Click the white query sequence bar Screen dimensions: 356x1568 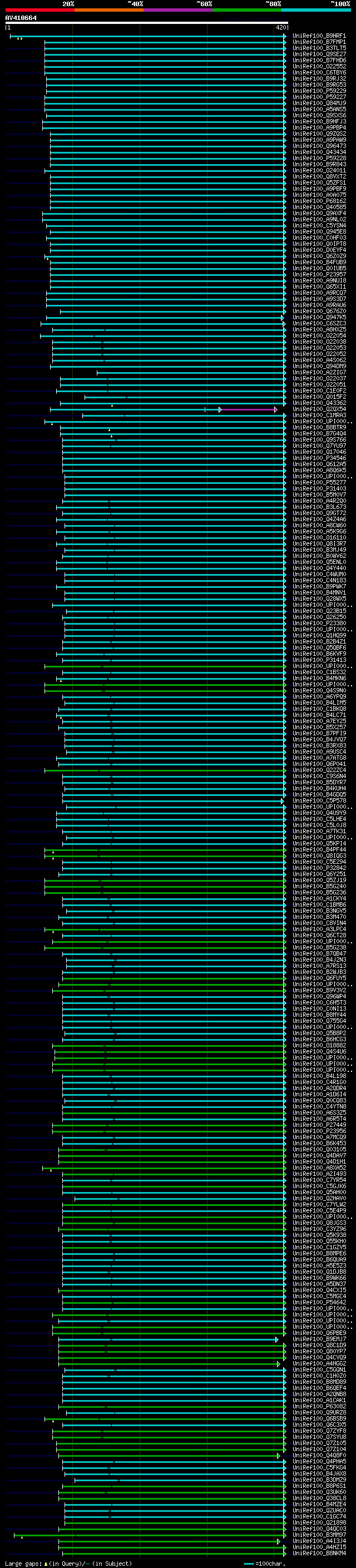click(x=147, y=22)
